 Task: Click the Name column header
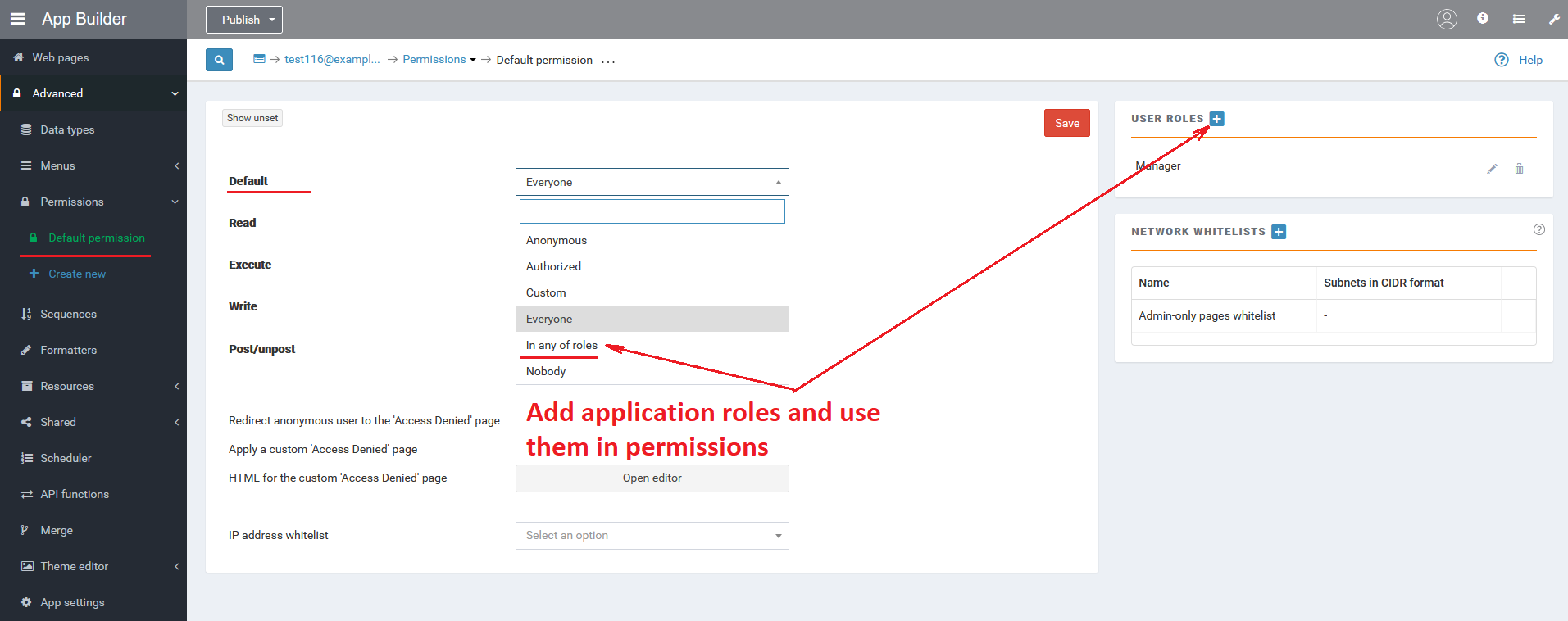(x=1153, y=283)
